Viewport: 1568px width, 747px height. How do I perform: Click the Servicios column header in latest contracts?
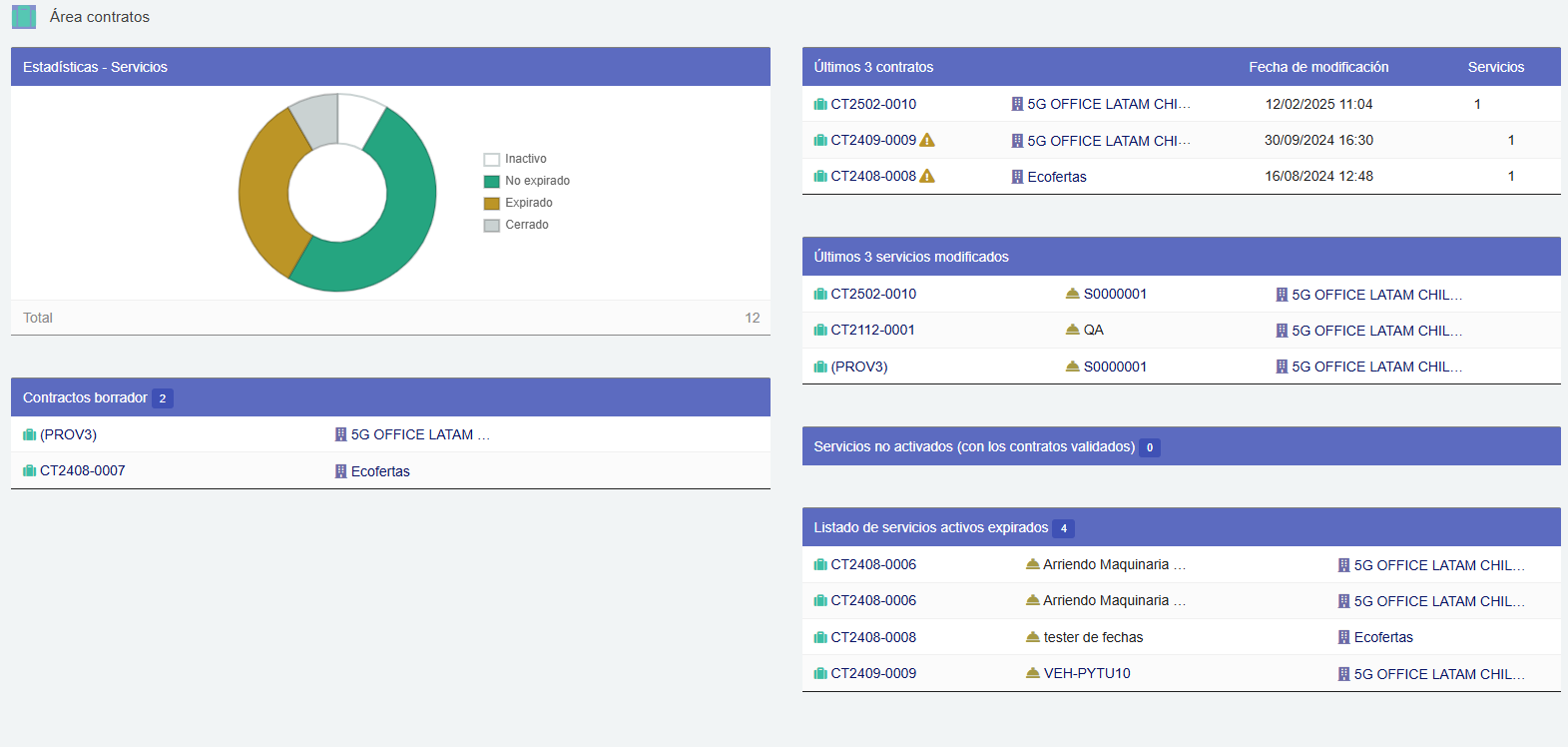tap(1495, 67)
